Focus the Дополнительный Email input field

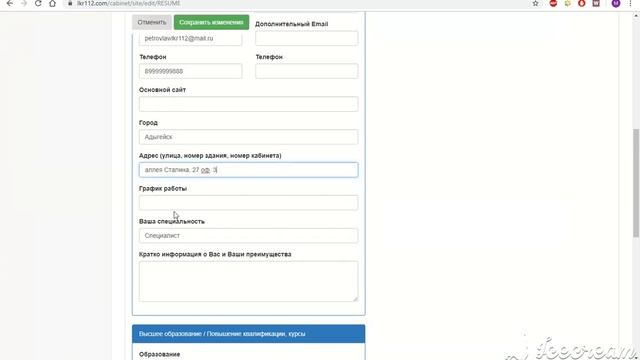click(307, 38)
